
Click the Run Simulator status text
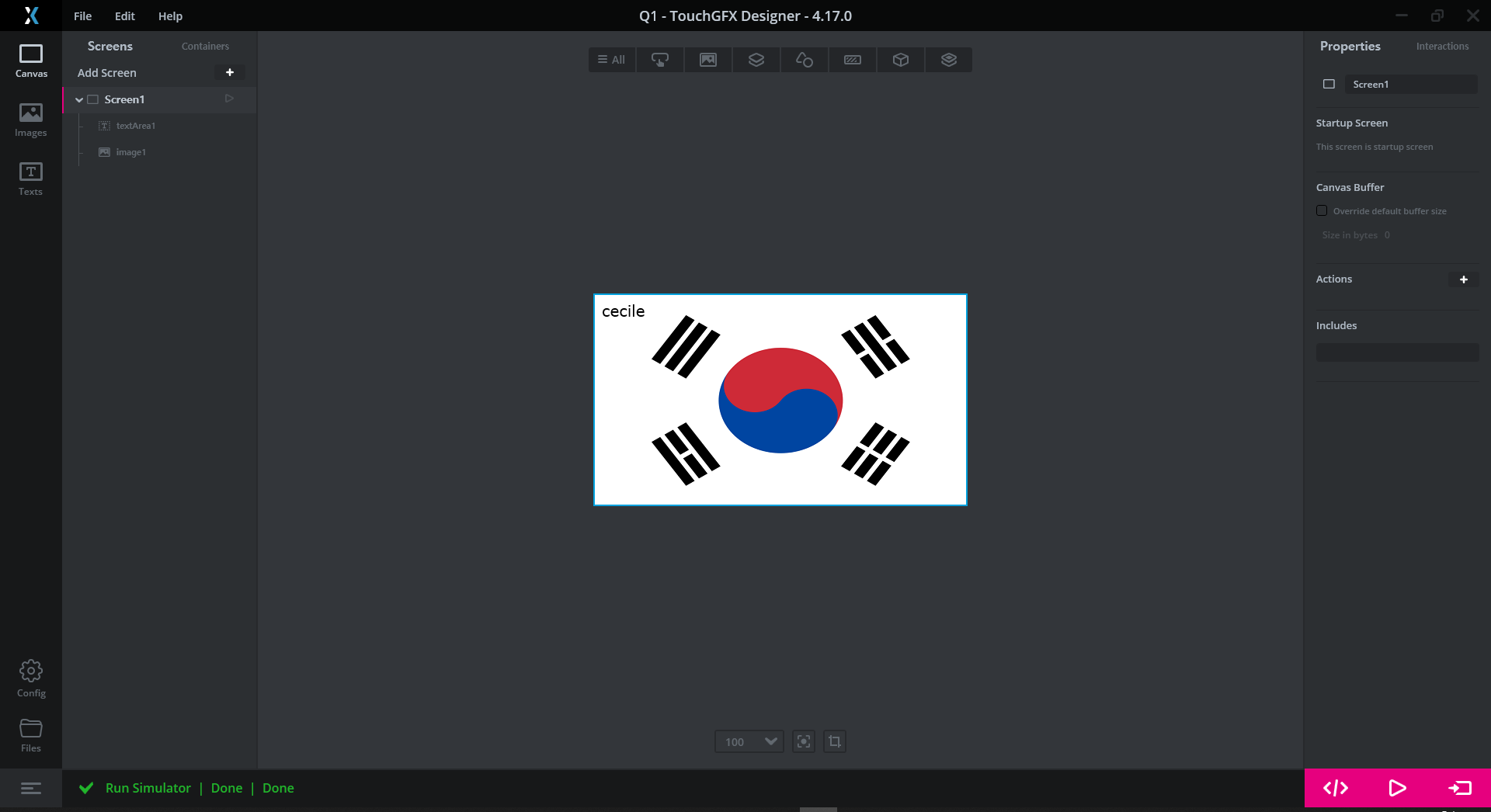click(x=148, y=788)
